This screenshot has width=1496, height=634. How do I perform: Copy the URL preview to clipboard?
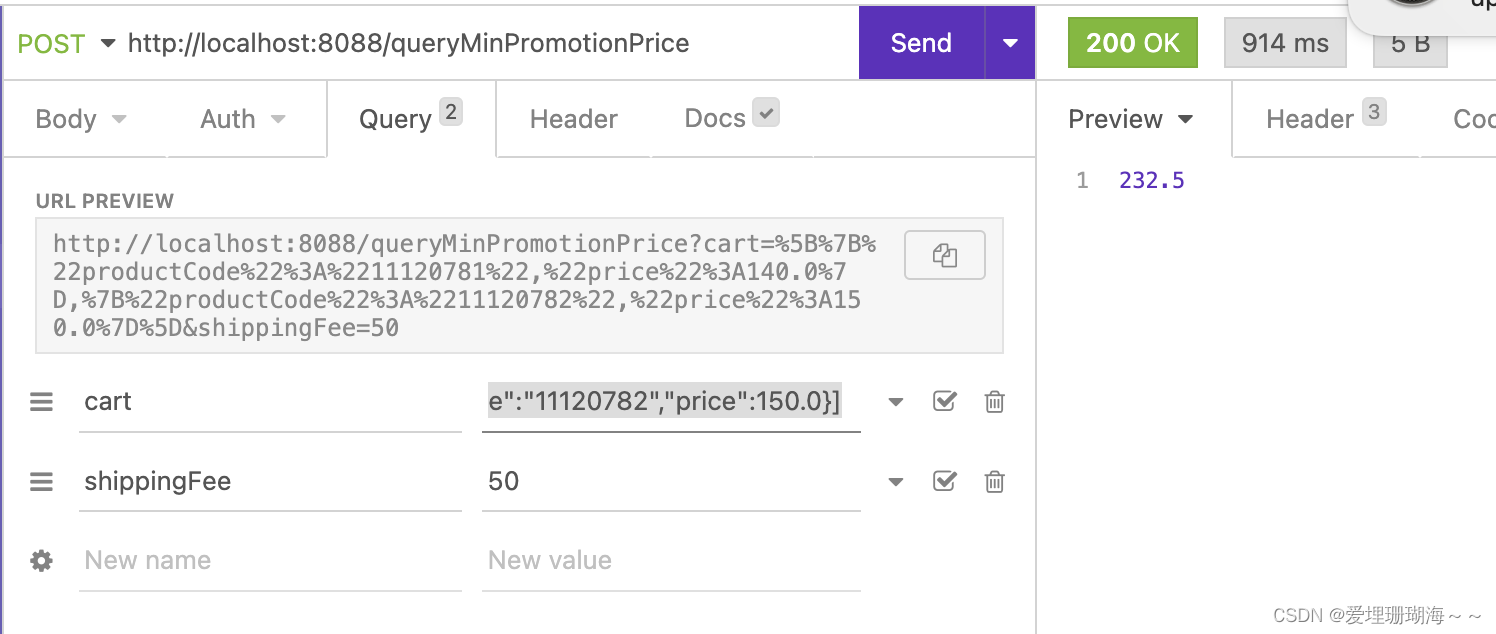(944, 255)
